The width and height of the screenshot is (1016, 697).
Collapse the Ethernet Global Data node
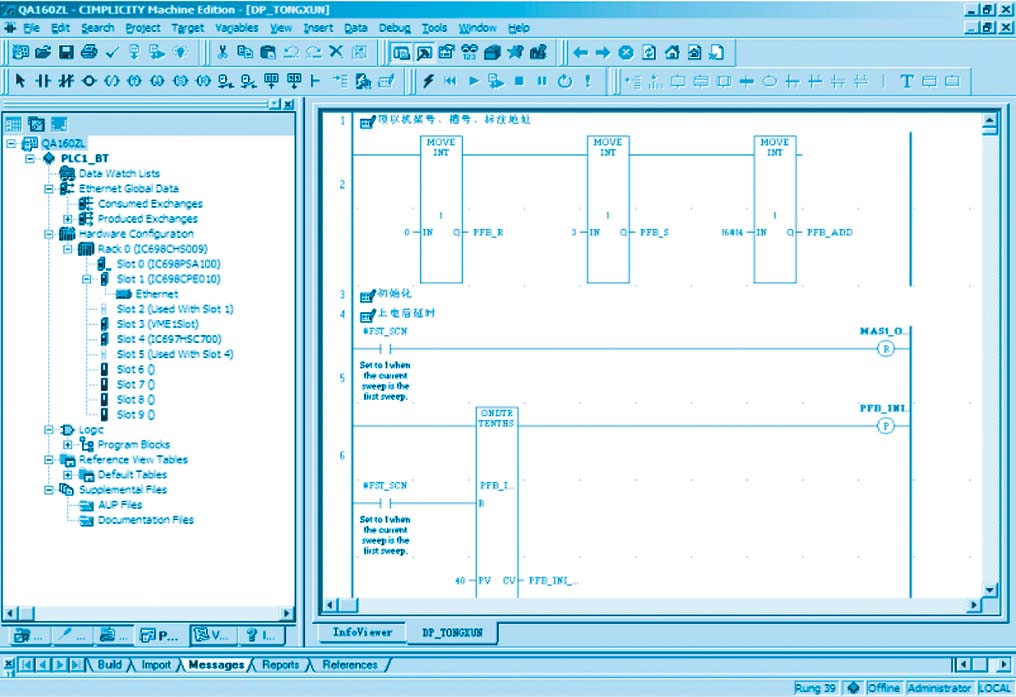click(x=49, y=189)
